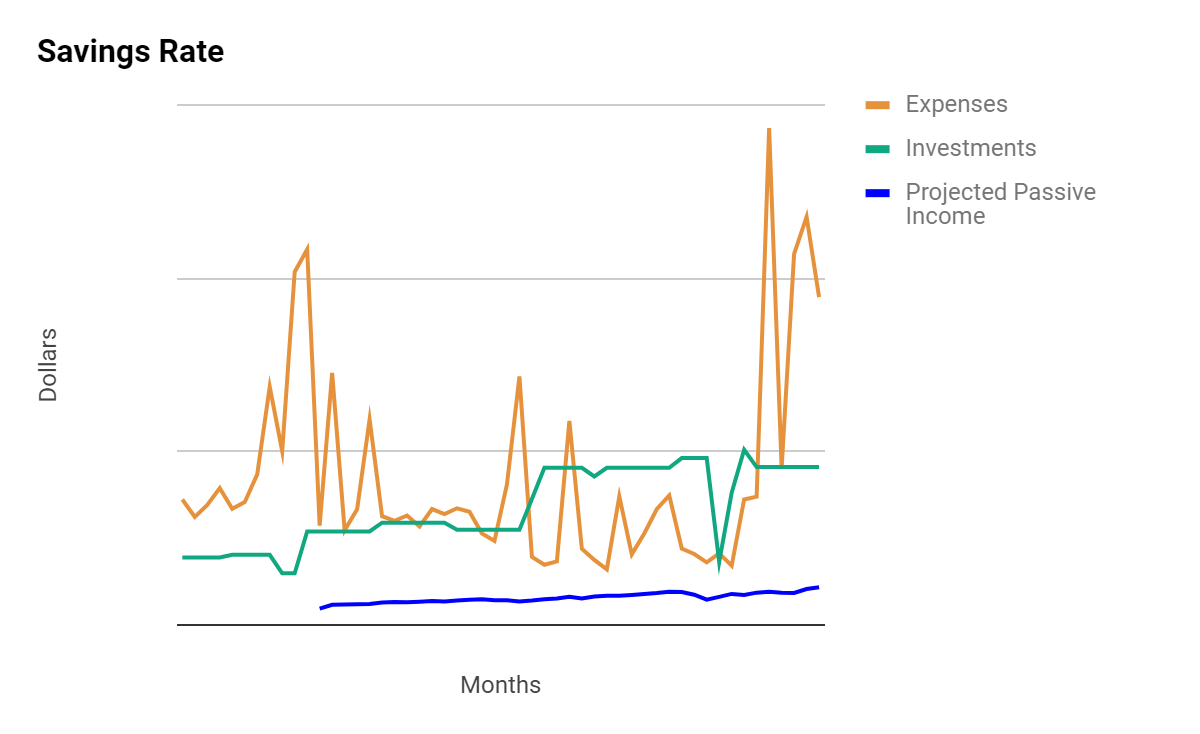
Task: Click the black baseline axis of chart
Action: [501, 625]
